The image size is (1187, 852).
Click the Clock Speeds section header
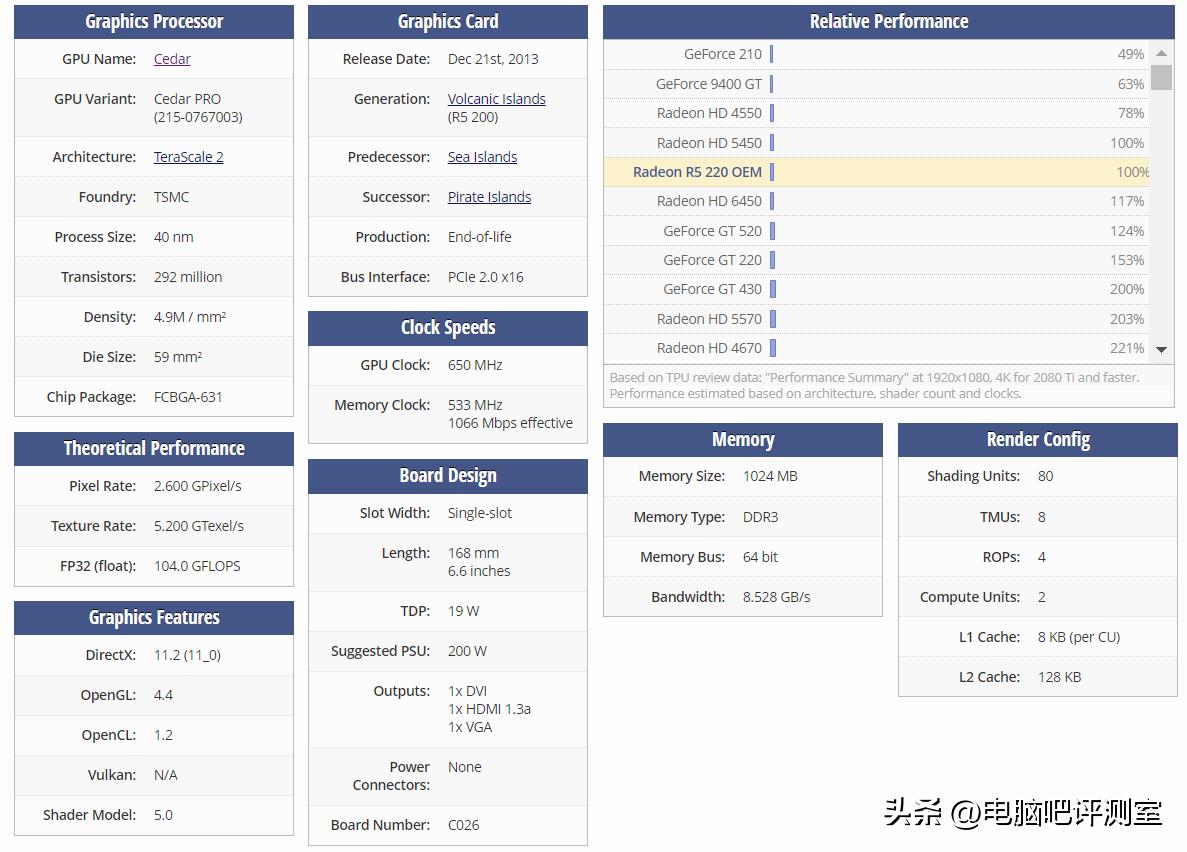pyautogui.click(x=447, y=327)
